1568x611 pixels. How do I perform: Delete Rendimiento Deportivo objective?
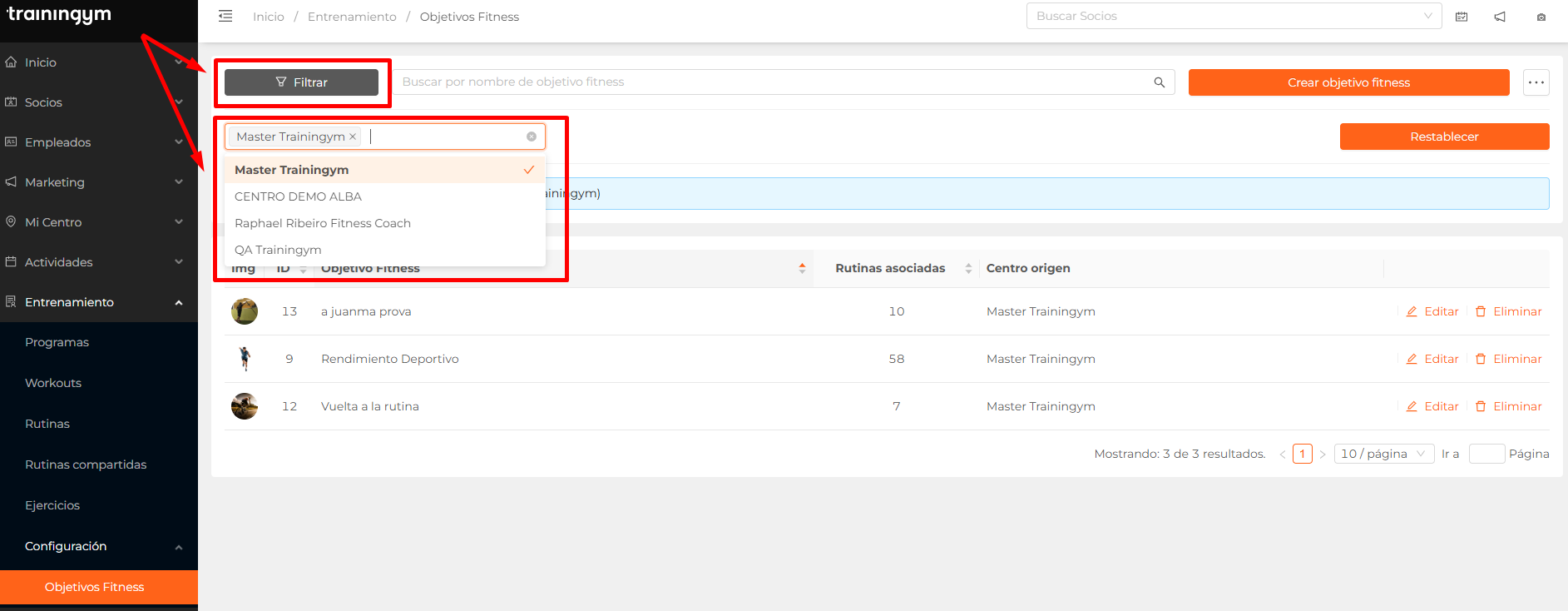tap(1508, 359)
